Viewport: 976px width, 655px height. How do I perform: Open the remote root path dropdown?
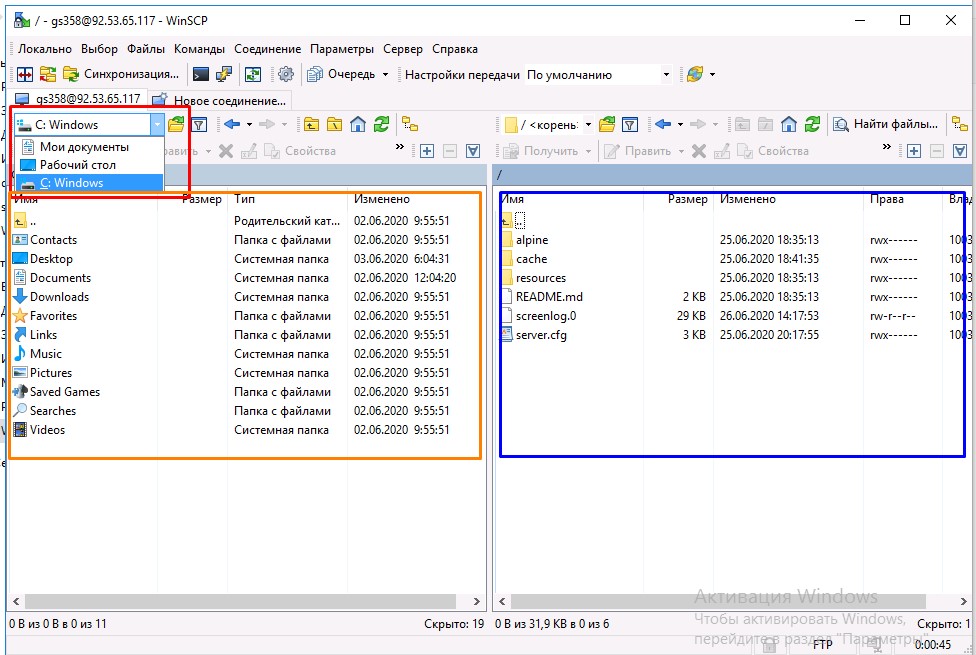click(x=588, y=125)
